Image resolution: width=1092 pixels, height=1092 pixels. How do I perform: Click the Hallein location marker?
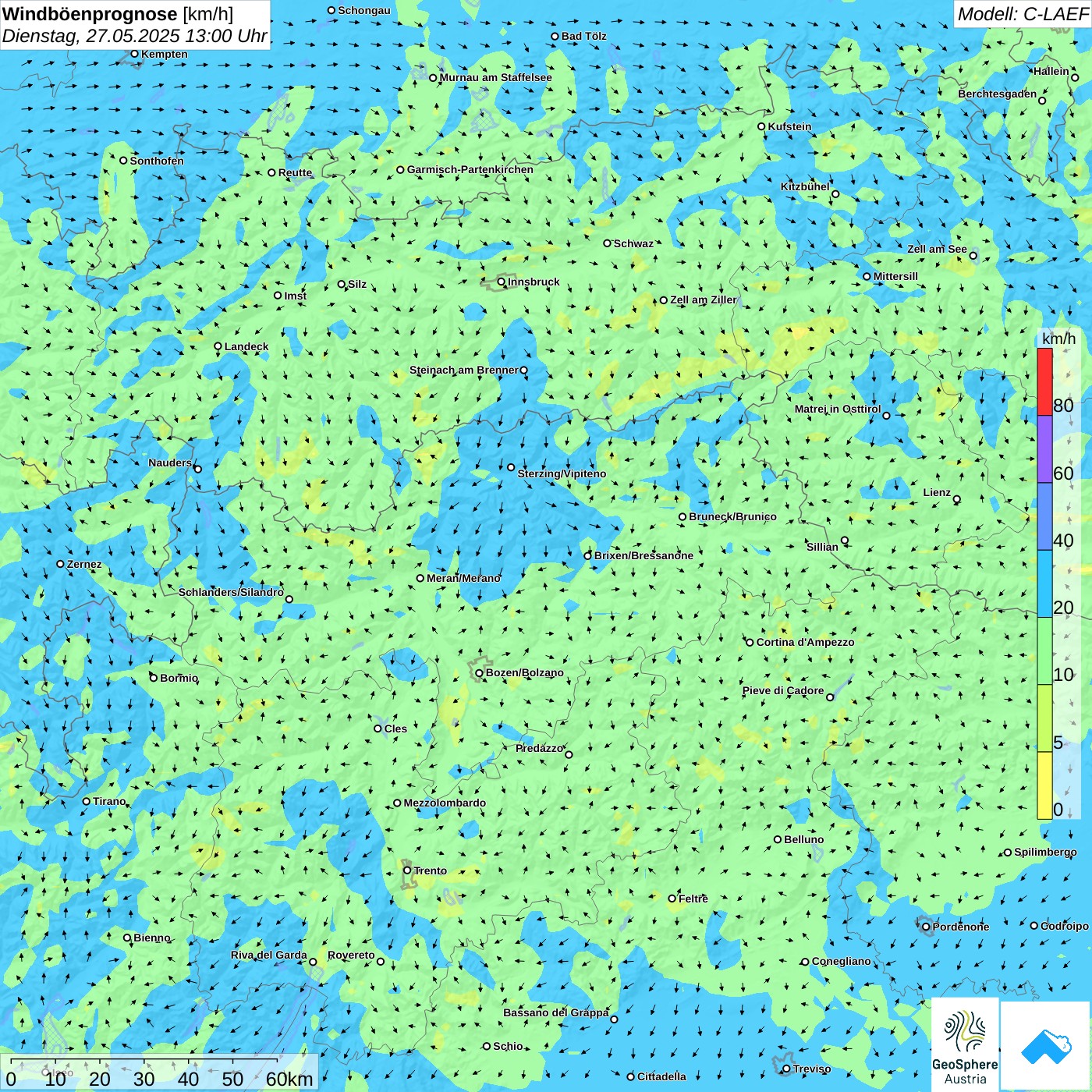1075,77
